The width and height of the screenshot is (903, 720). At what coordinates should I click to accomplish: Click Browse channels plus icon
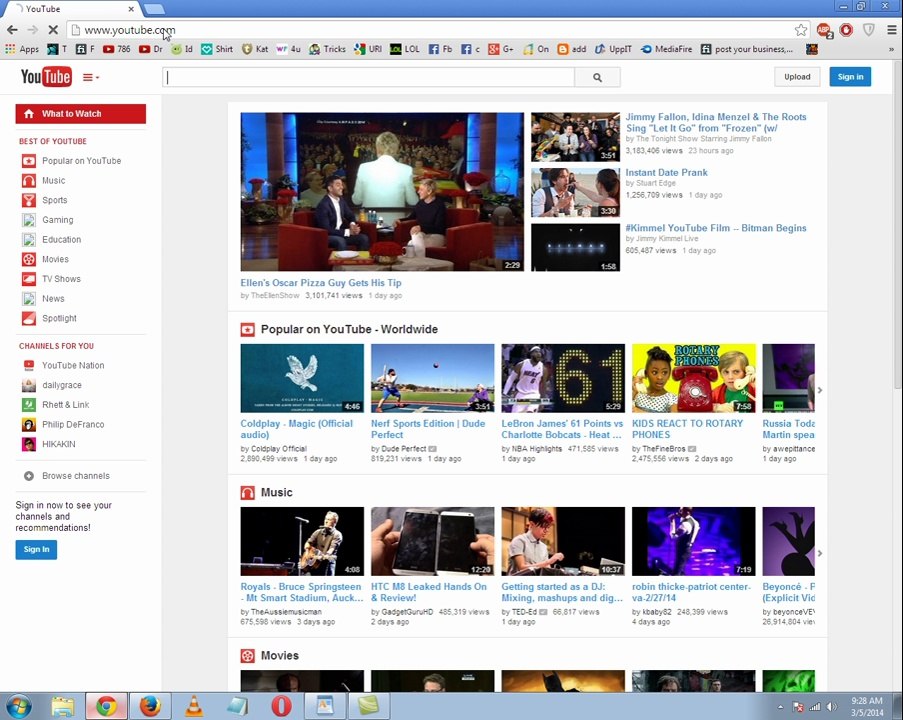(29, 476)
